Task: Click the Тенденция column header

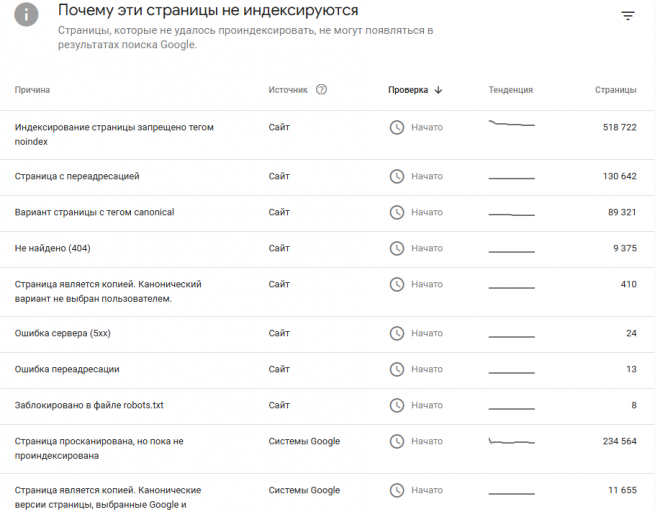Action: click(510, 90)
